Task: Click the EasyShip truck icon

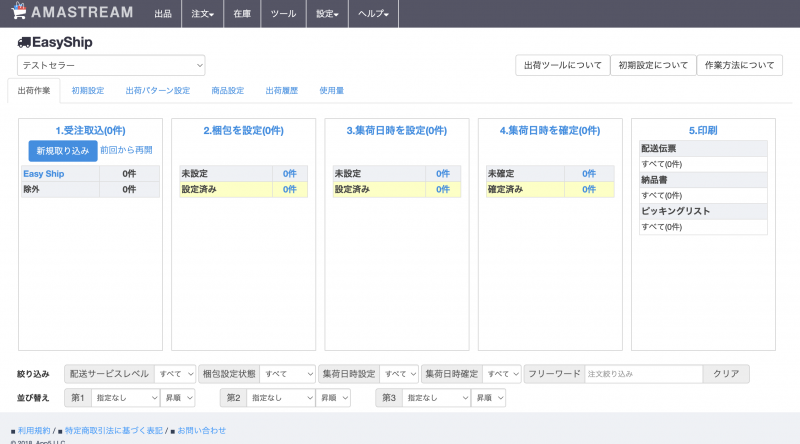Action: [24, 42]
